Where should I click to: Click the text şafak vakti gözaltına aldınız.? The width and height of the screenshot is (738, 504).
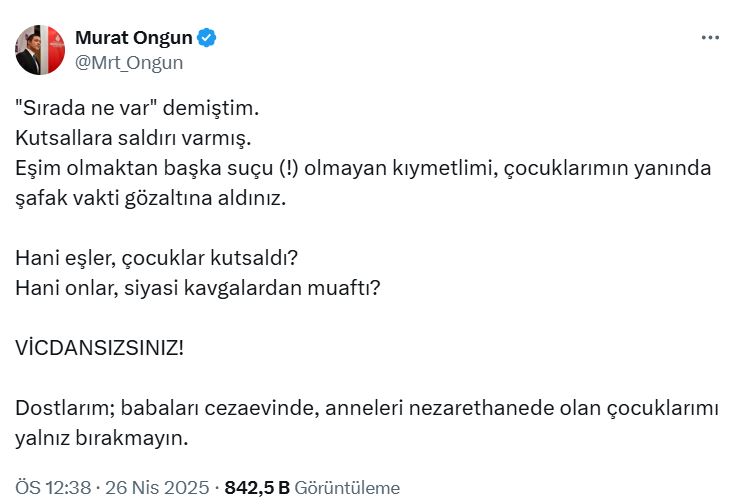point(151,198)
